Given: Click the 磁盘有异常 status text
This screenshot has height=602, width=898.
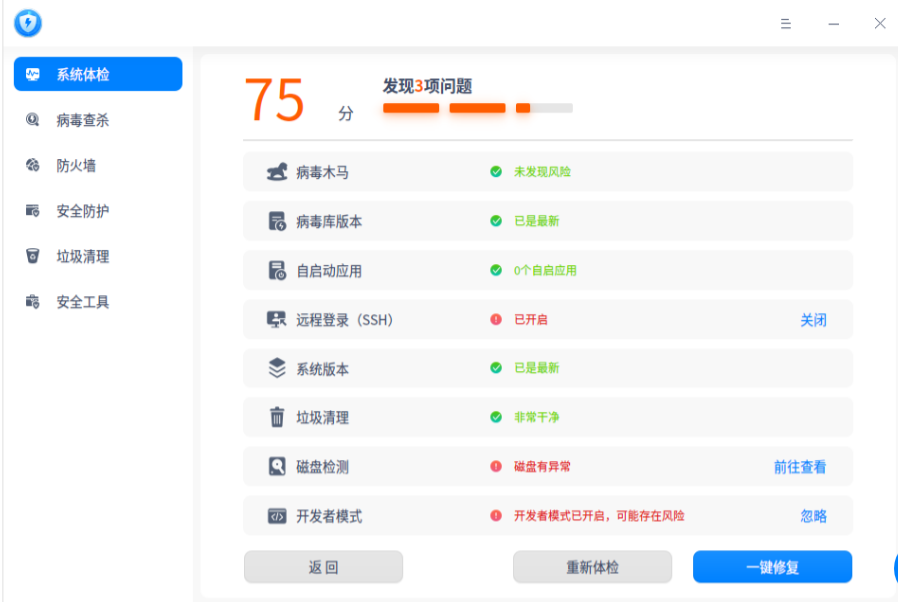Looking at the screenshot, I should coord(542,466).
